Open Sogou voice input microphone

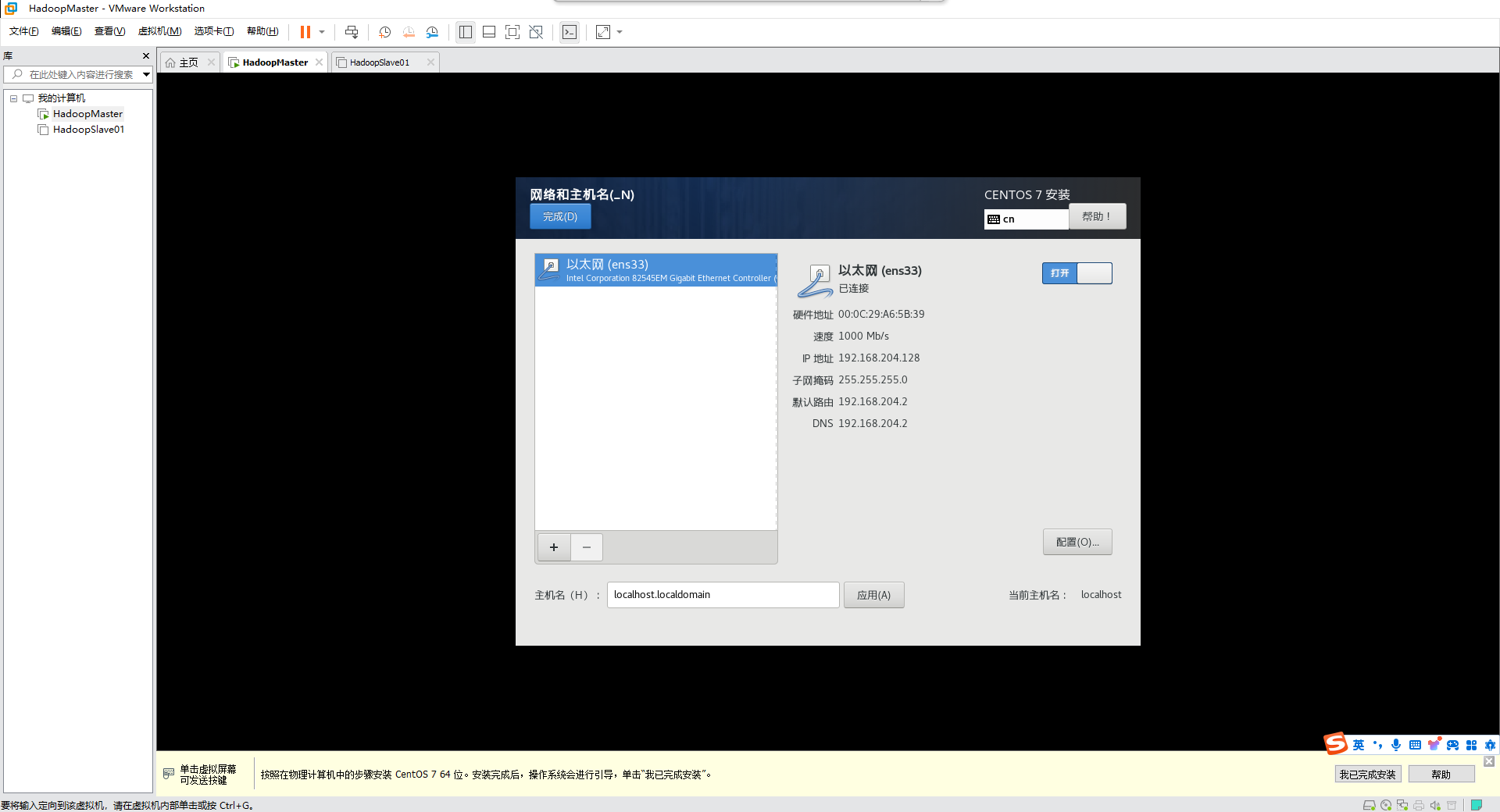[1396, 745]
